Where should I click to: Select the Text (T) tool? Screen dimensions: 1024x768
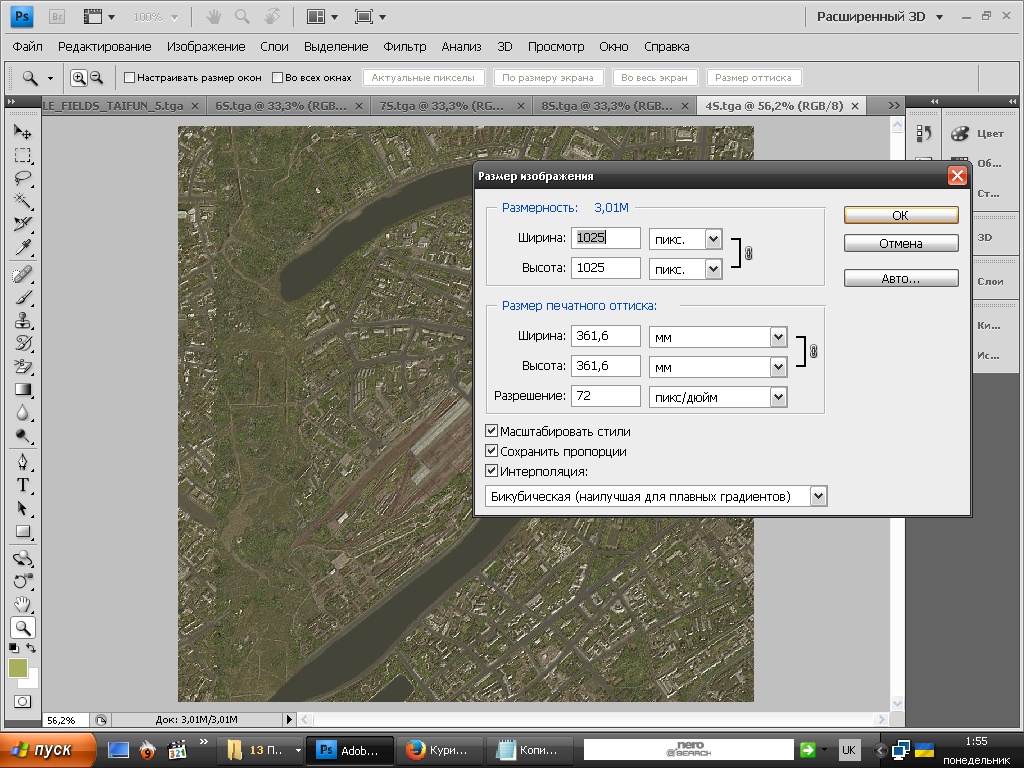[x=23, y=484]
